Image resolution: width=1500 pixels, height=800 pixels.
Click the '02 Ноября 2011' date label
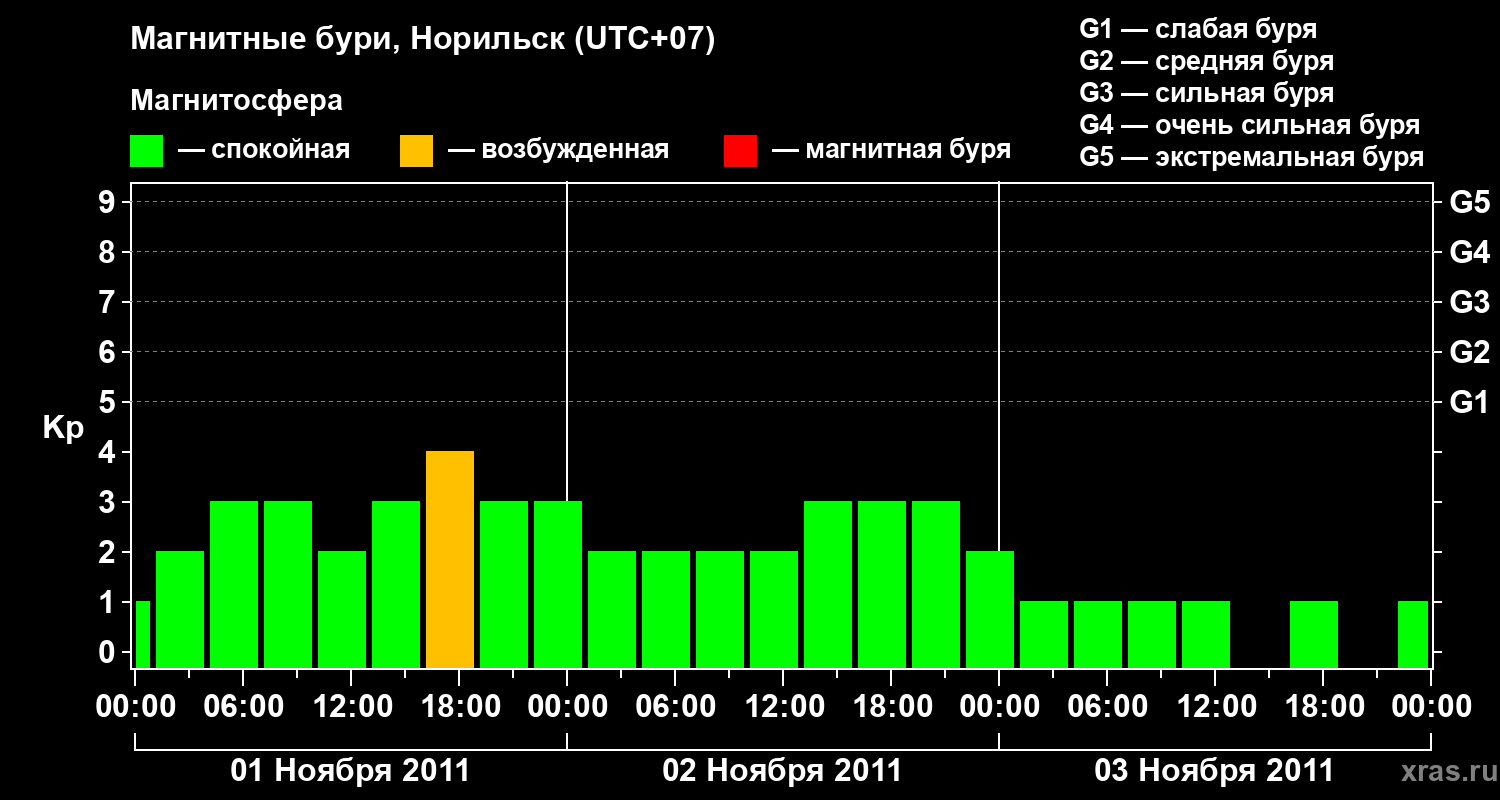[782, 771]
